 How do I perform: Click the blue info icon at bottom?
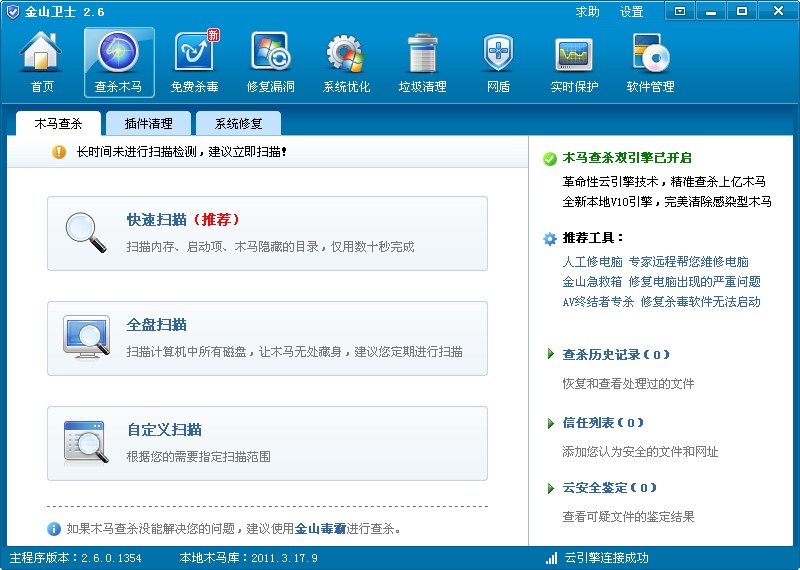pyautogui.click(x=54, y=529)
